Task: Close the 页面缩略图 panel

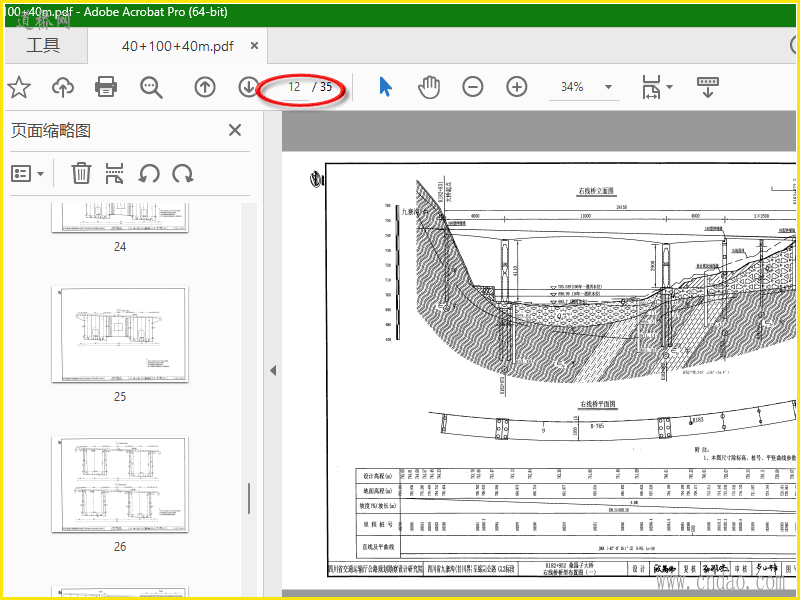Action: pos(235,130)
